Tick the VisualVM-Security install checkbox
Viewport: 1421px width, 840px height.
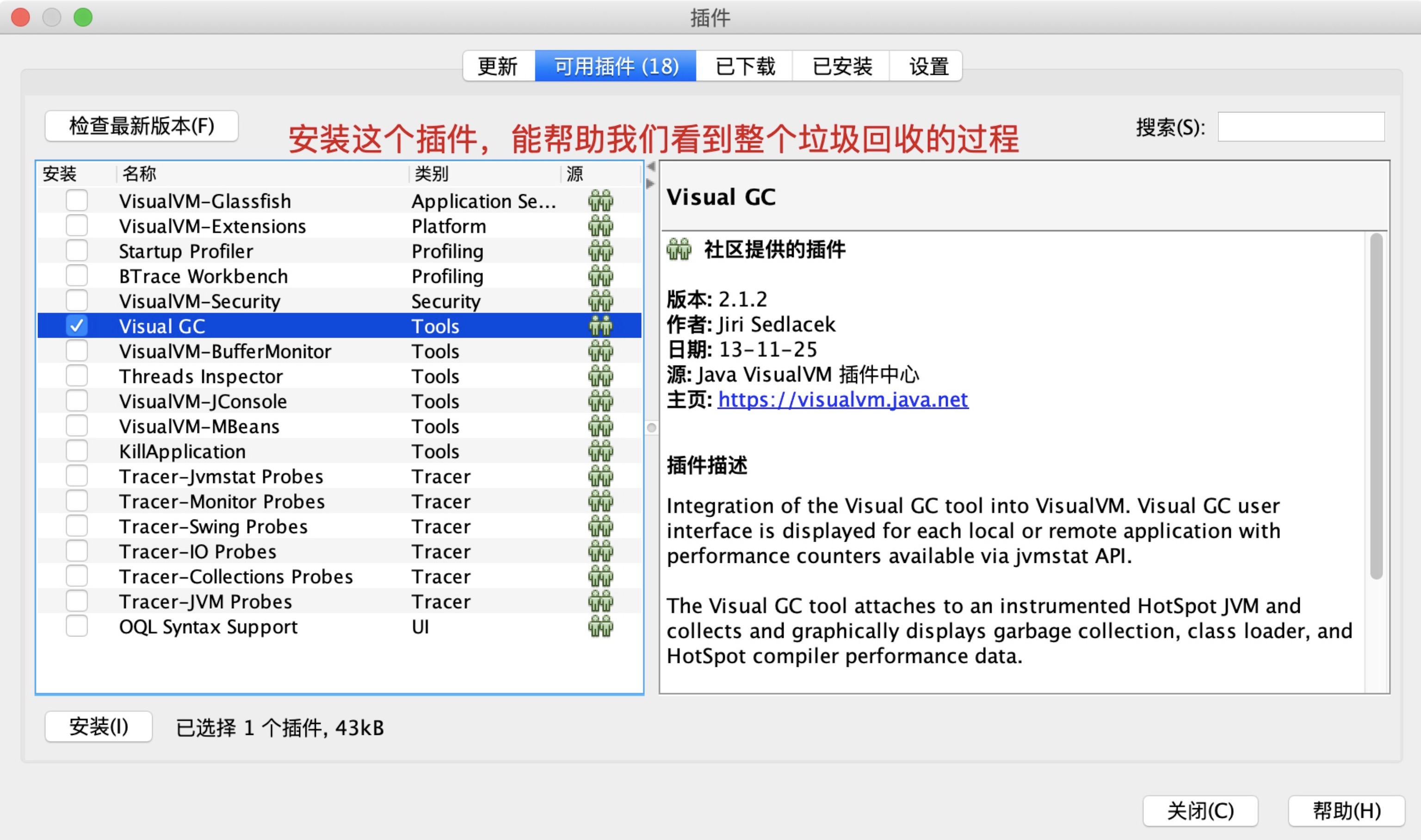(x=76, y=300)
